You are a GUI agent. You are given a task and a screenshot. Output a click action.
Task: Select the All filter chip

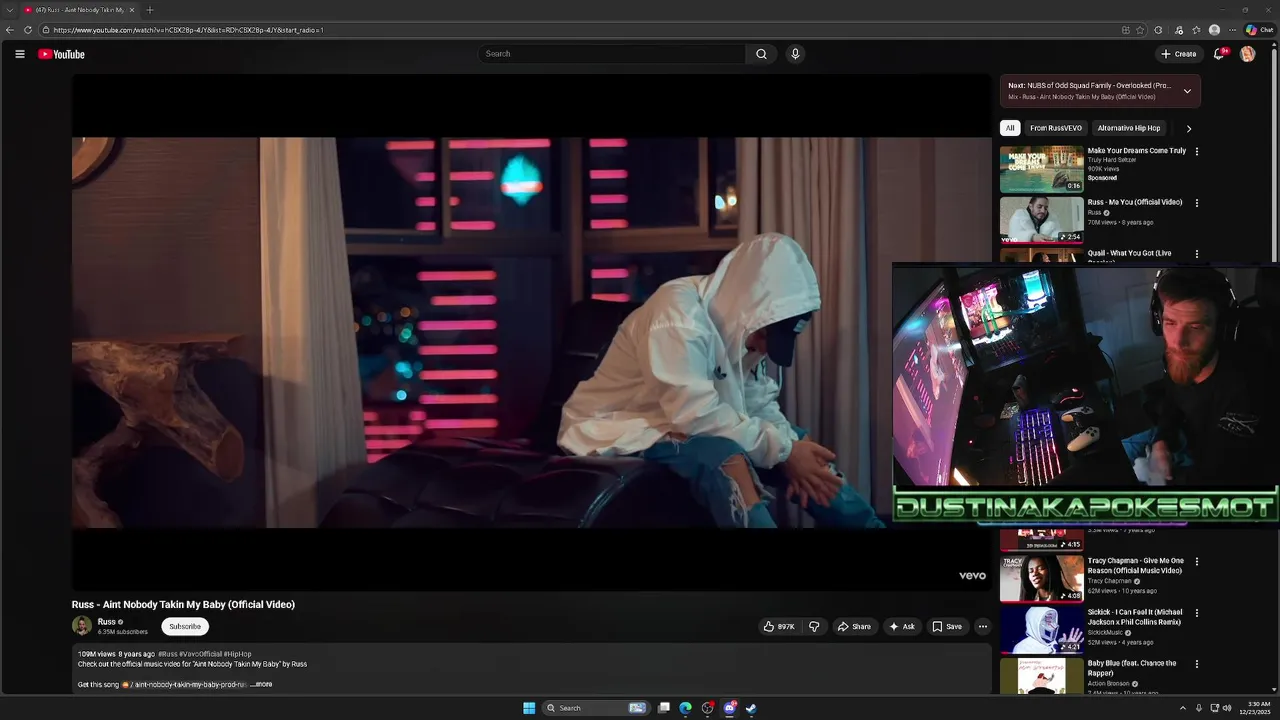click(x=1010, y=128)
